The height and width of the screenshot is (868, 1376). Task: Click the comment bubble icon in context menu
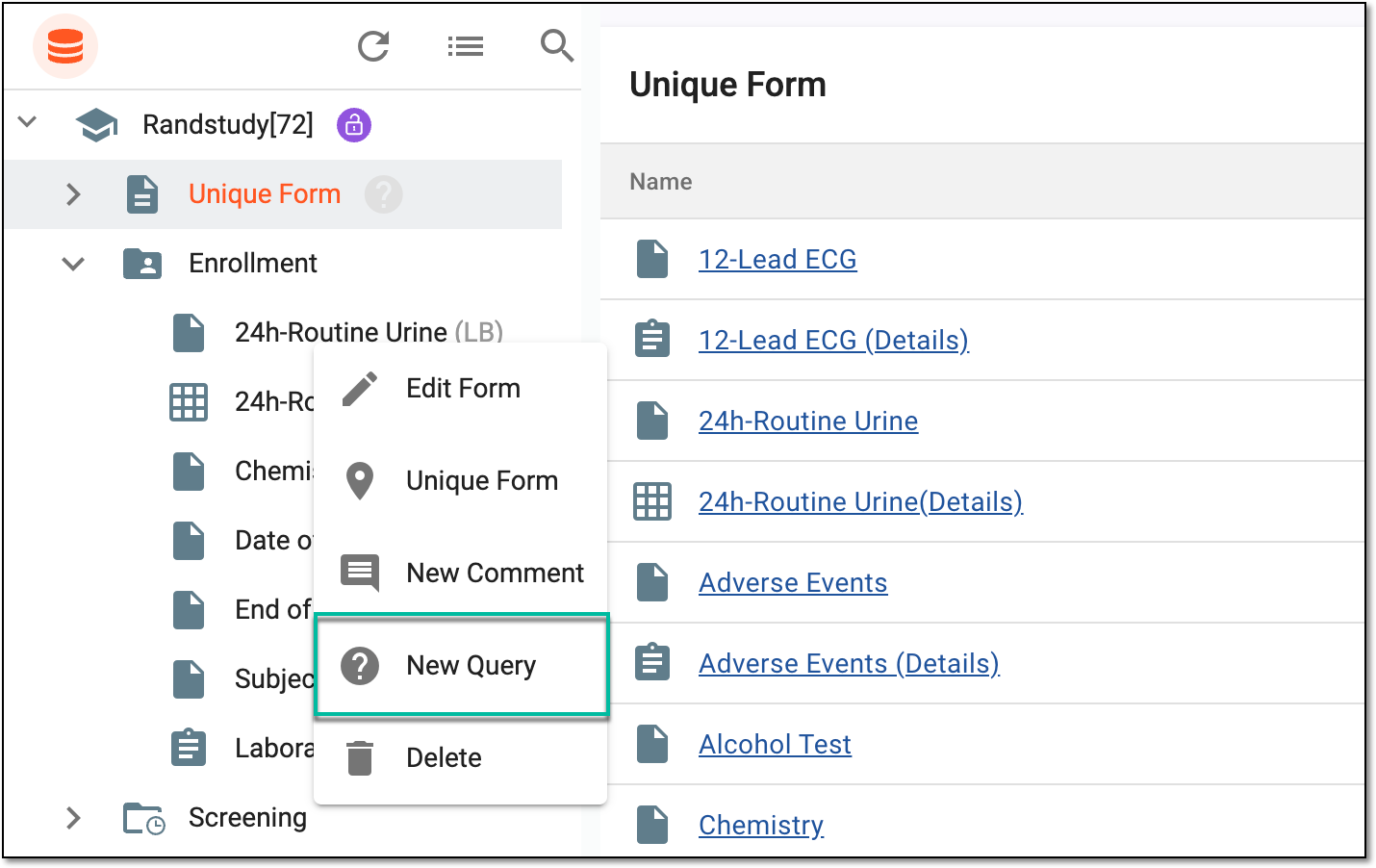tap(360, 573)
